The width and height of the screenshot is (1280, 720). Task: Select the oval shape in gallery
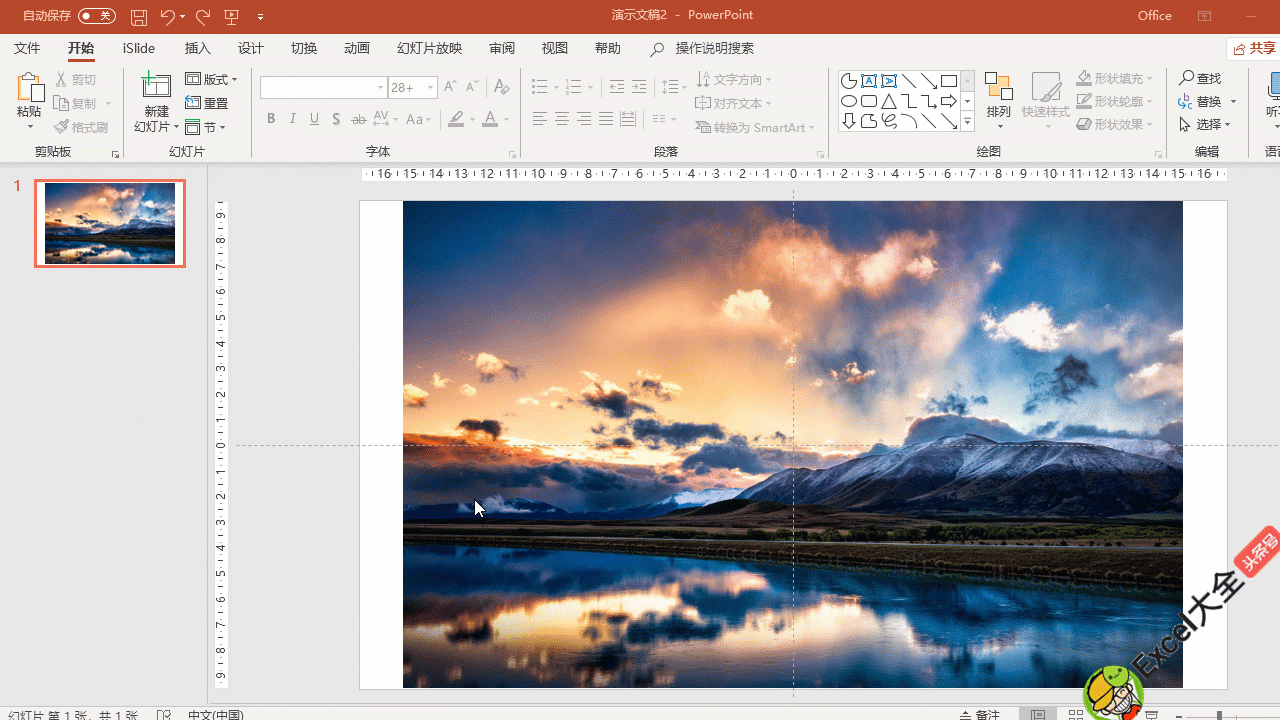[848, 101]
